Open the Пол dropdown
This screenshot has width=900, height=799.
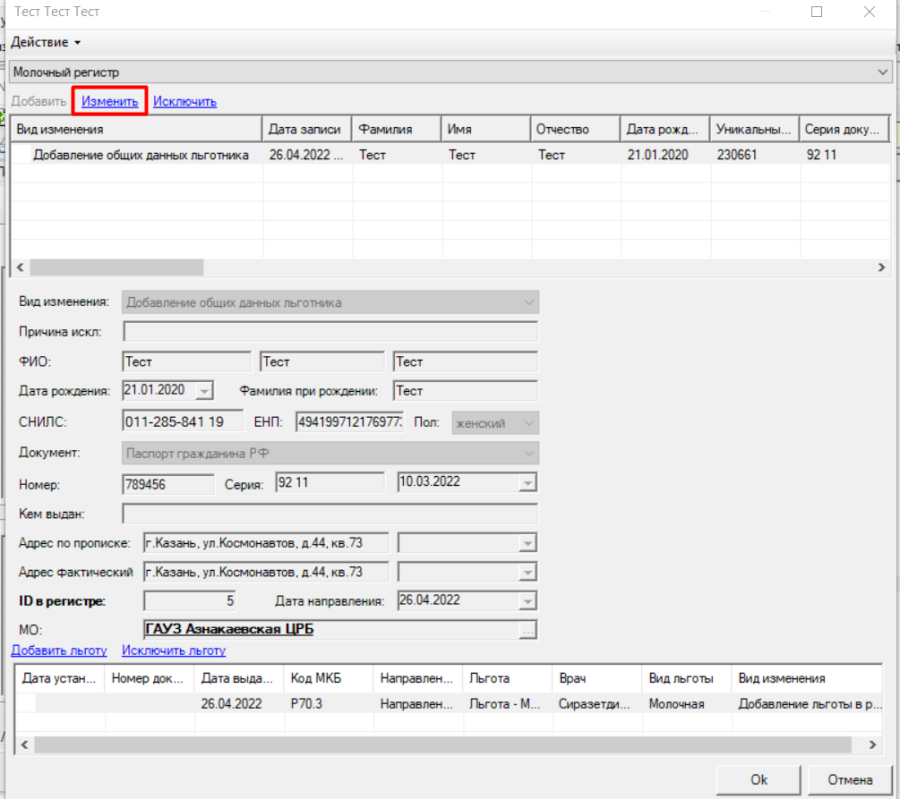495,423
